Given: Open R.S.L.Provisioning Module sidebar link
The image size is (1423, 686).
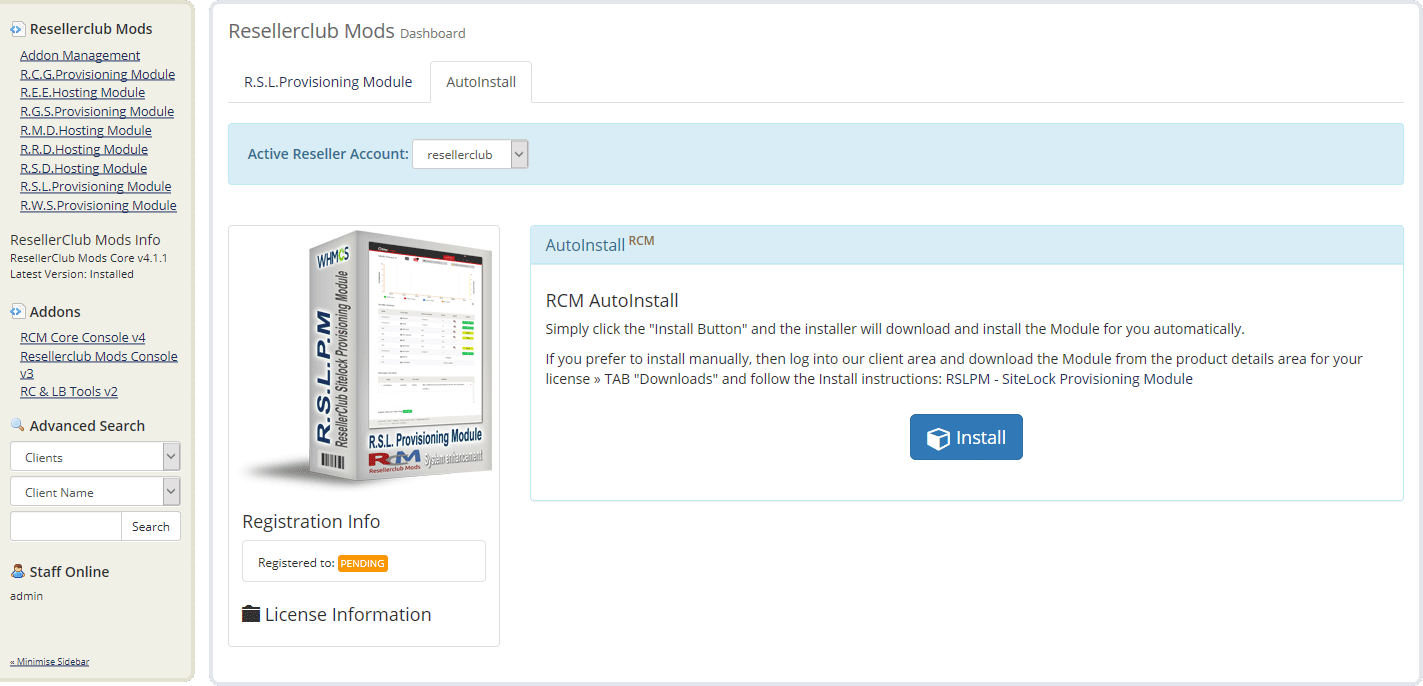Looking at the screenshot, I should 95,186.
